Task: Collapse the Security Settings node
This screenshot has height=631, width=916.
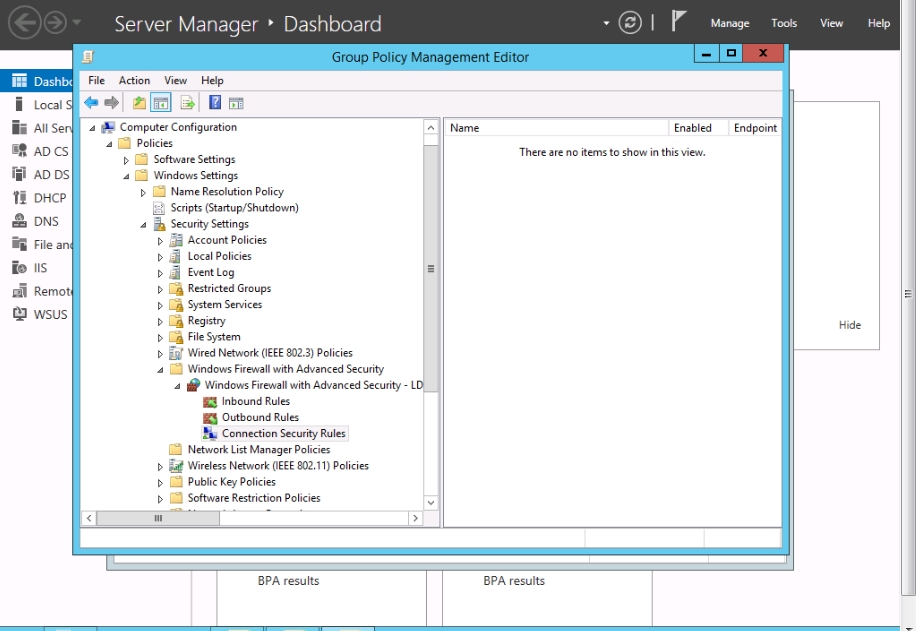Action: (x=143, y=224)
